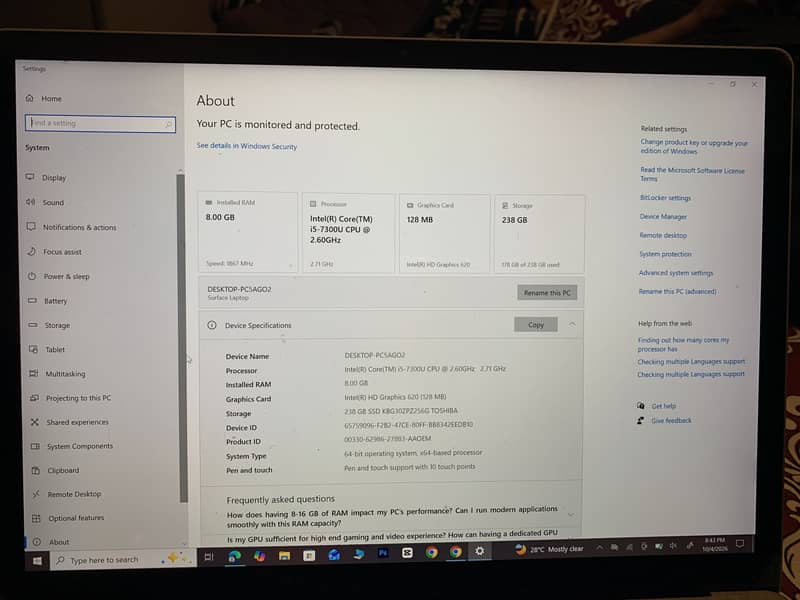The width and height of the screenshot is (800, 600).
Task: Open the first Chrome taskbar icon
Action: click(x=432, y=552)
